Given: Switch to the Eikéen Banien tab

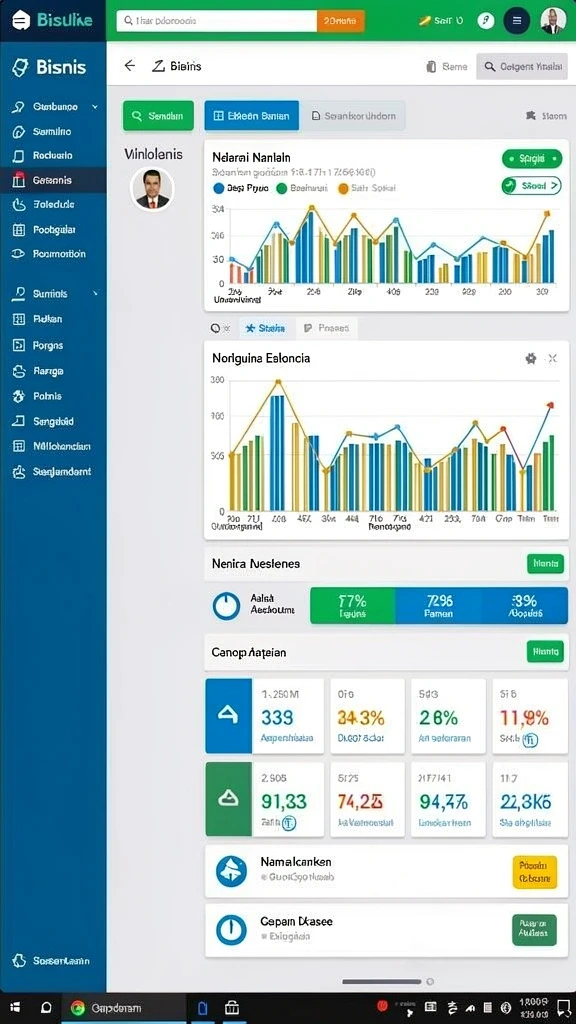Looking at the screenshot, I should tap(251, 116).
